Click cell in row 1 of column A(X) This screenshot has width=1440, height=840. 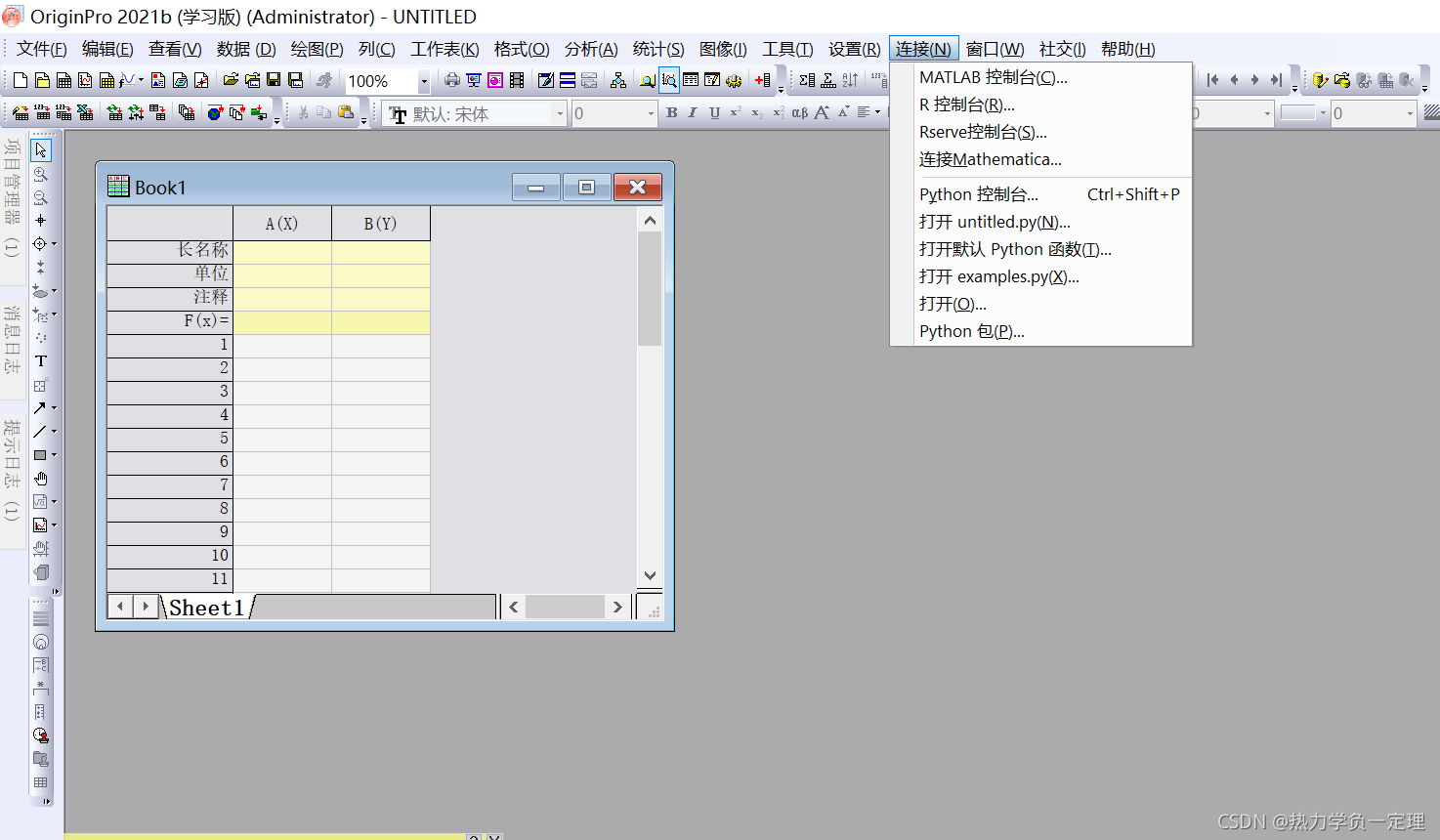(282, 345)
